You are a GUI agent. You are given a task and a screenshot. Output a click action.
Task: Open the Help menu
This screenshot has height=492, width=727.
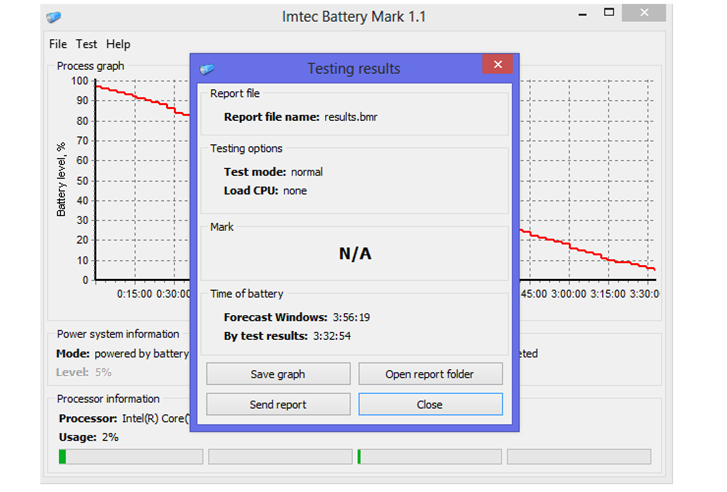[x=118, y=44]
